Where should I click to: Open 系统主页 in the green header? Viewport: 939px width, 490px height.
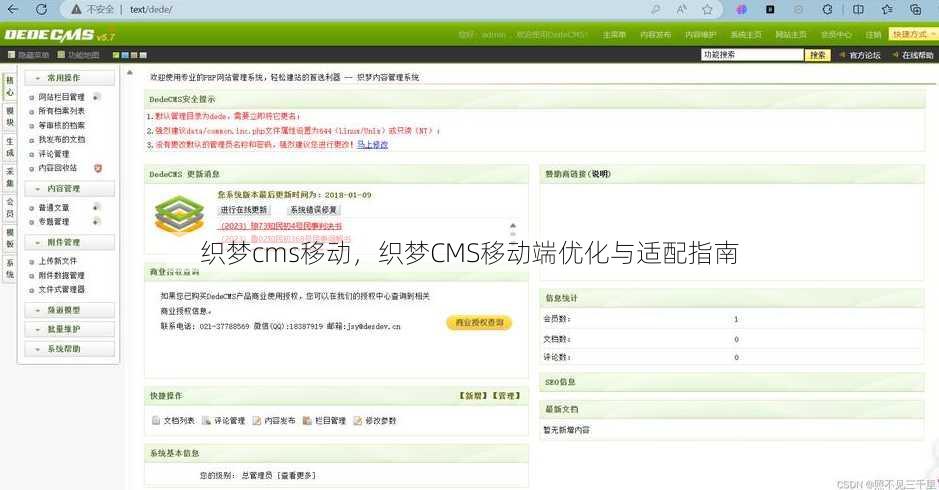click(746, 35)
